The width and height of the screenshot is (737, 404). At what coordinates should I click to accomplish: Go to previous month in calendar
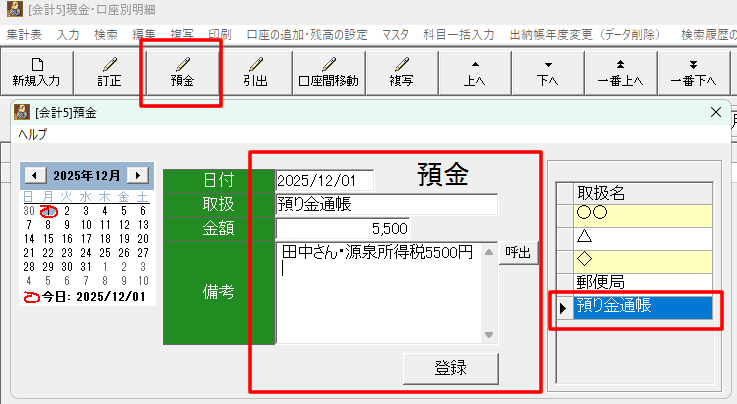click(33, 175)
